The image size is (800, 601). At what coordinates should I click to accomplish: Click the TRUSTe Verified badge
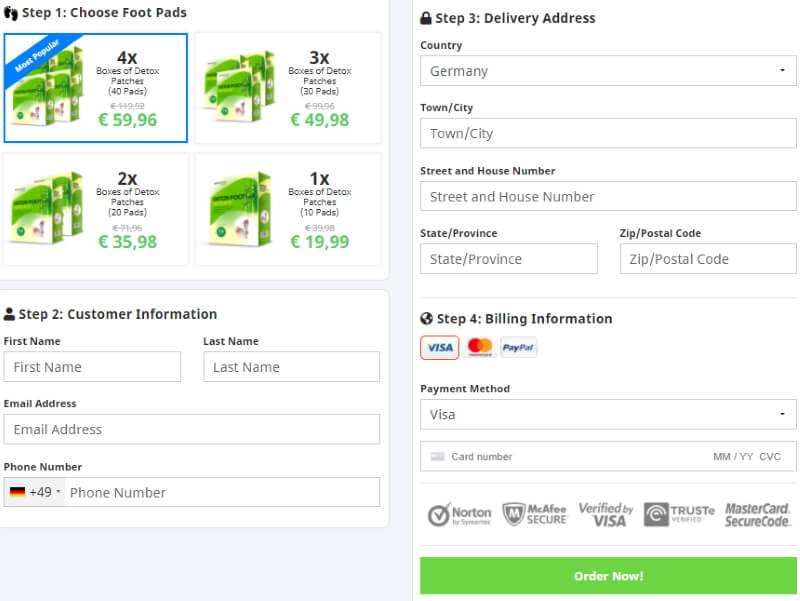(x=679, y=515)
